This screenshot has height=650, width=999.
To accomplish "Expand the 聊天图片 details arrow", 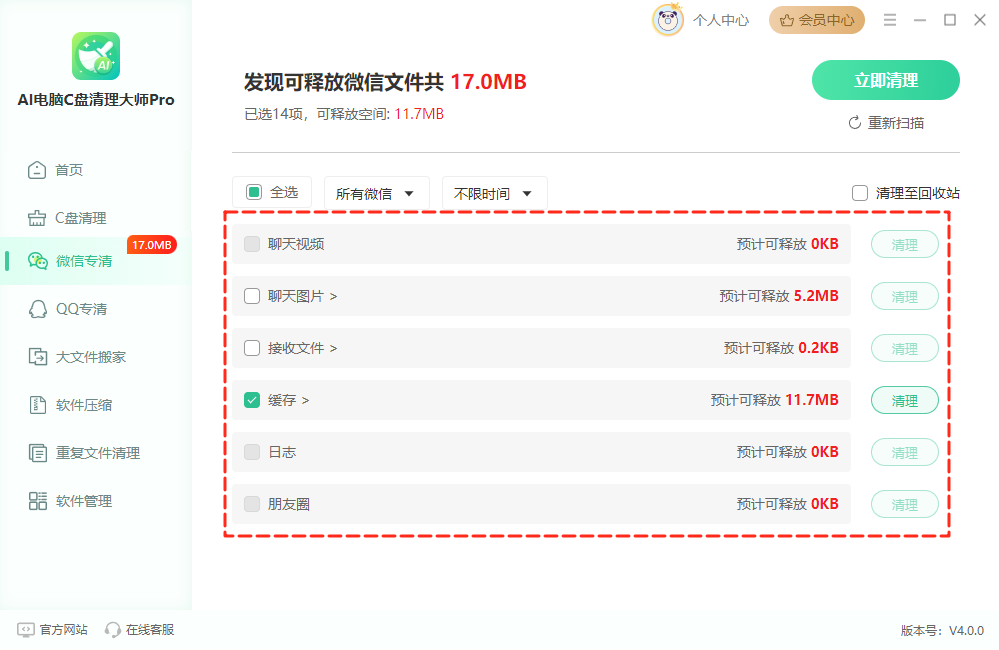I will click(333, 296).
